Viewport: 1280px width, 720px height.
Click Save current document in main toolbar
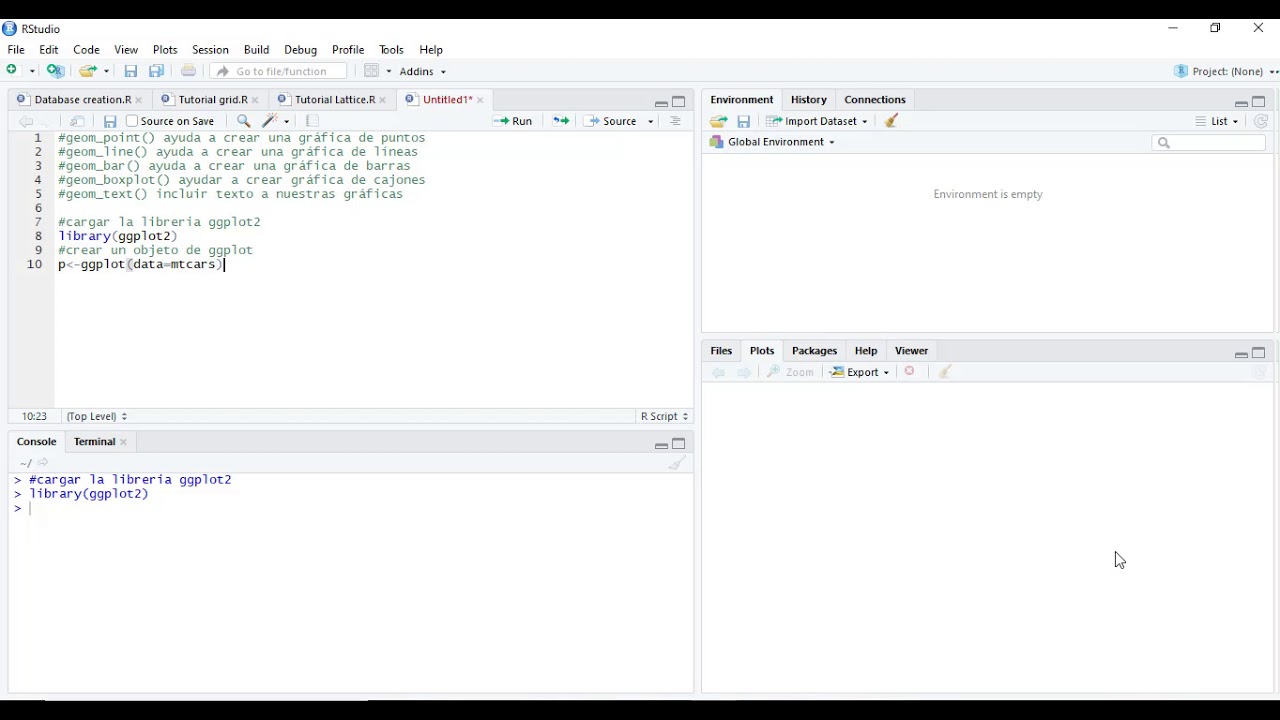pyautogui.click(x=130, y=71)
